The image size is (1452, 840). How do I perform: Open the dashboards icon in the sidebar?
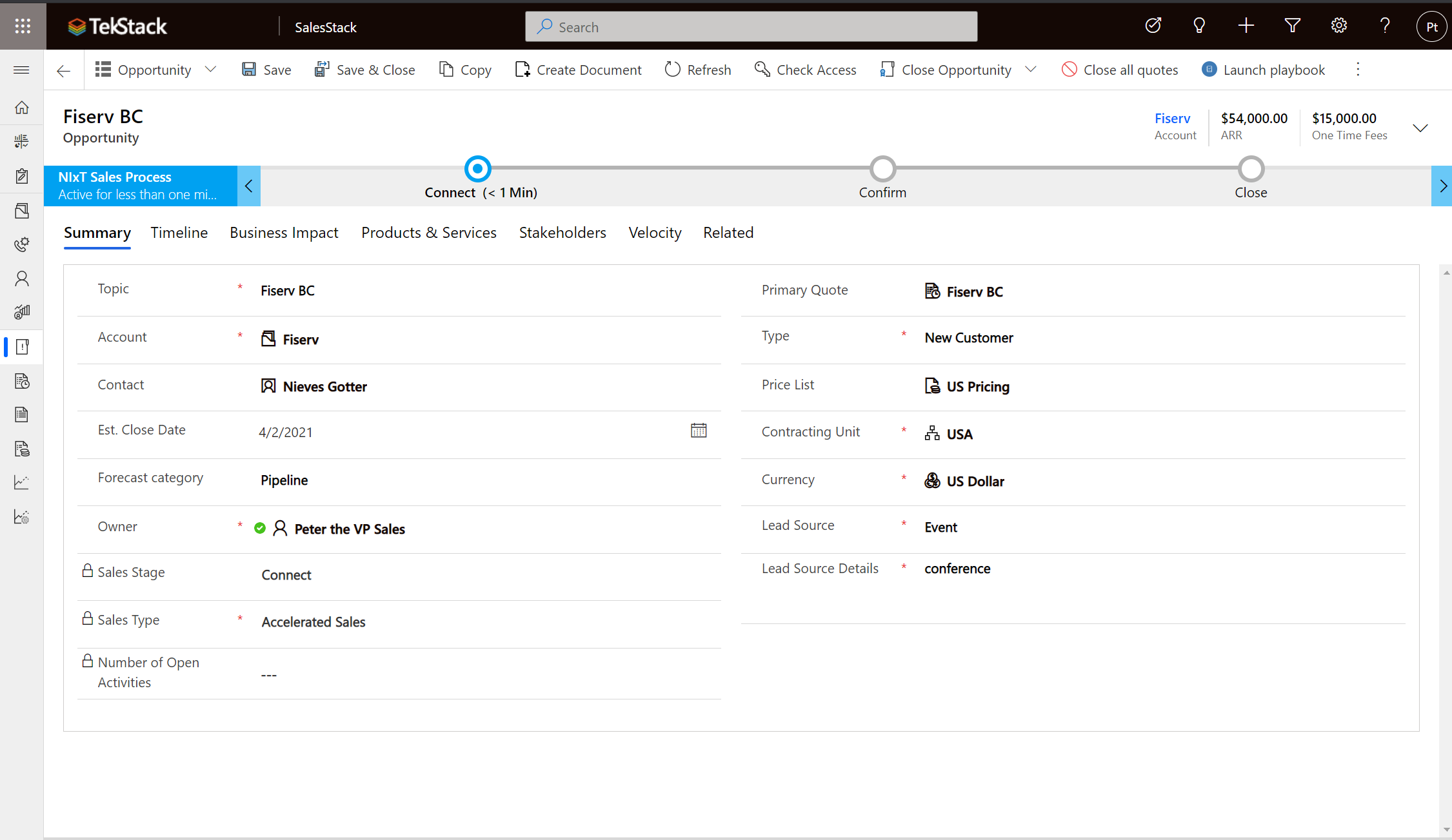tap(22, 141)
